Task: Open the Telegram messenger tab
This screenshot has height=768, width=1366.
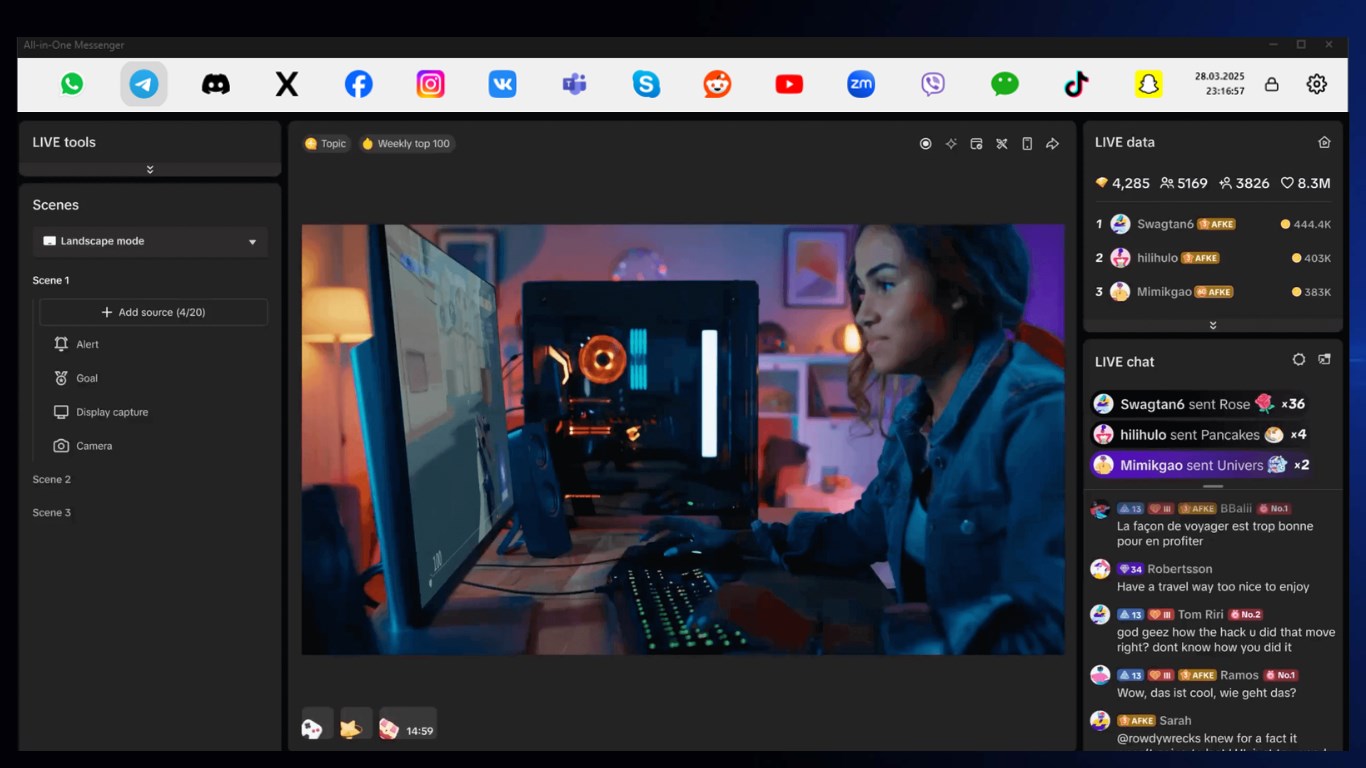Action: 143,83
